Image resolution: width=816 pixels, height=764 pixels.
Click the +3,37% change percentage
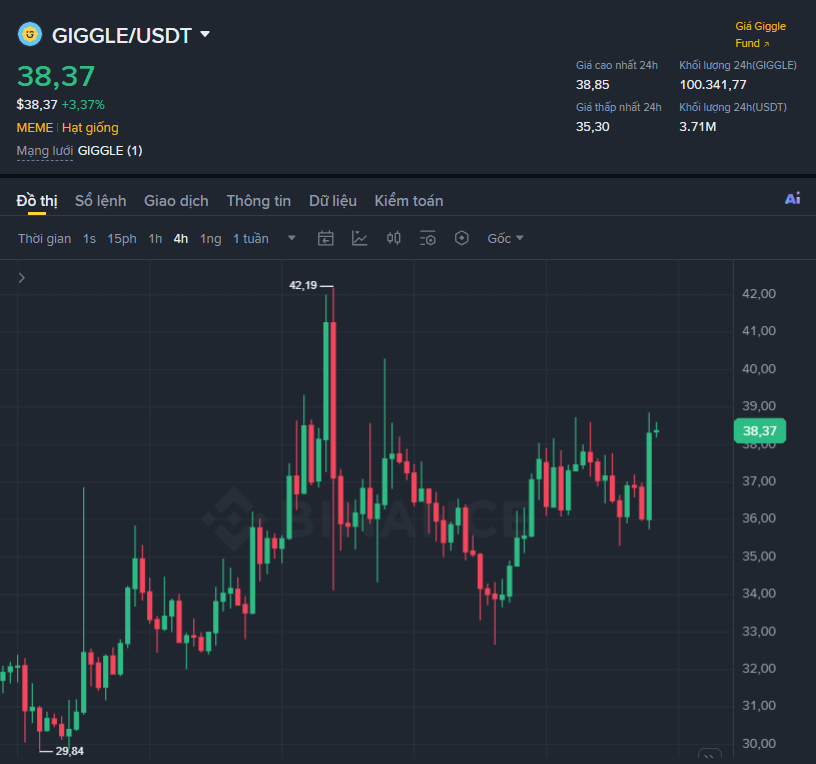pyautogui.click(x=83, y=105)
